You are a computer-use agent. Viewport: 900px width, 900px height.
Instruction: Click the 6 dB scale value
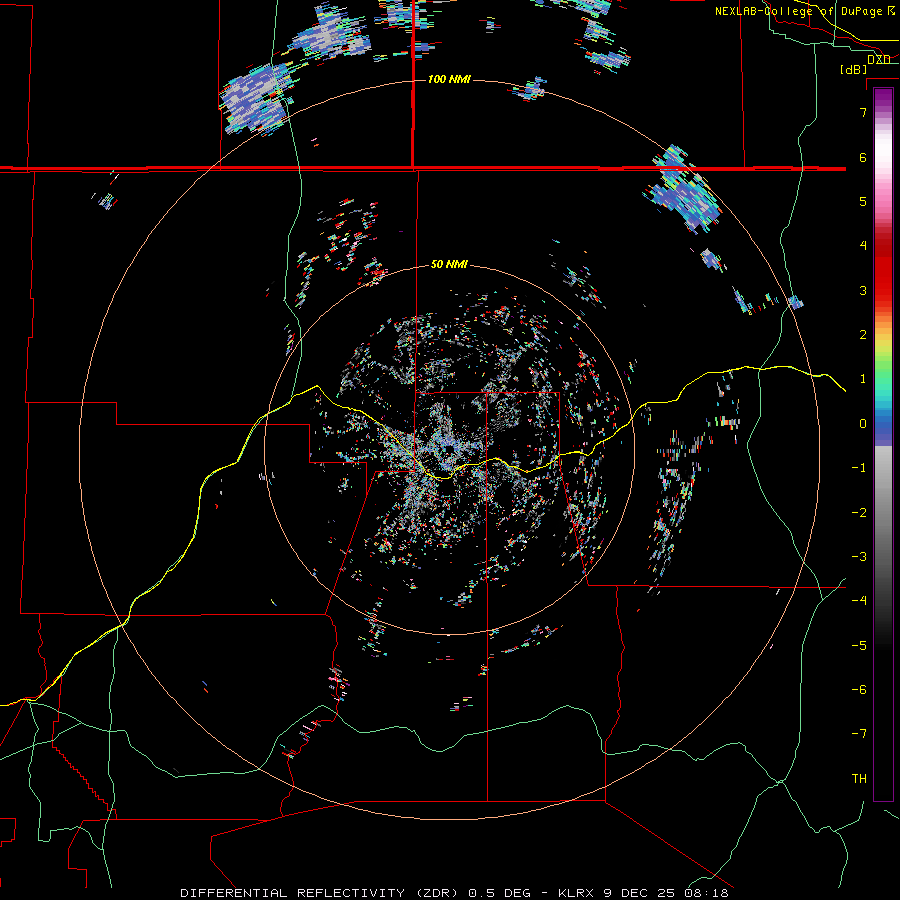click(863, 157)
